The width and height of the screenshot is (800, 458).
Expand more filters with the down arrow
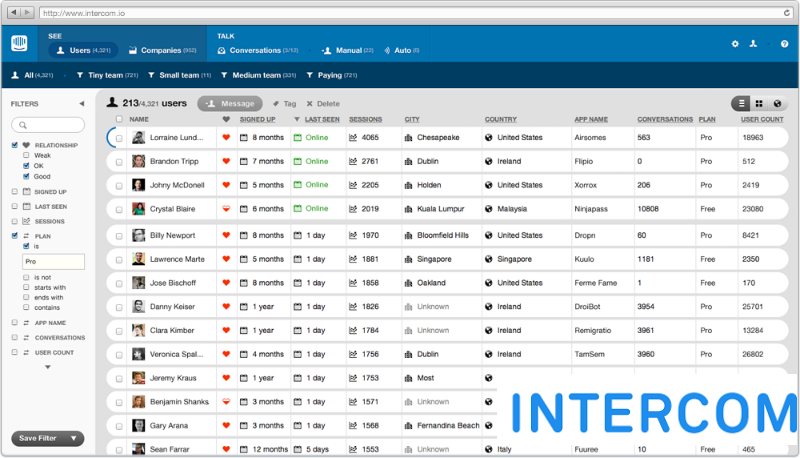click(x=48, y=368)
